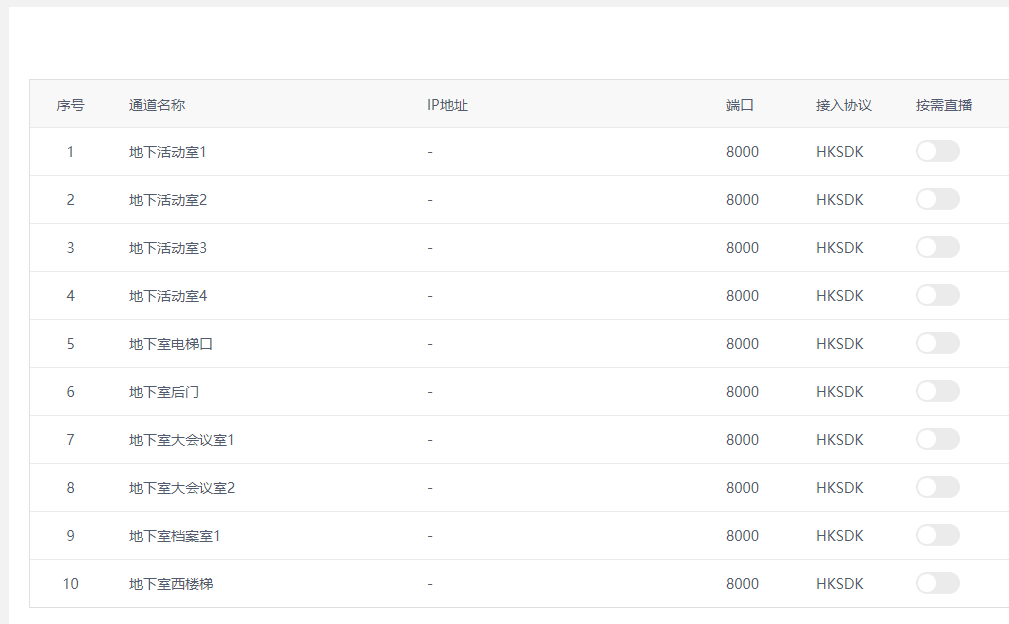Switch on live toggle for 地下室西楼梯
1009x624 pixels.
pos(937,583)
